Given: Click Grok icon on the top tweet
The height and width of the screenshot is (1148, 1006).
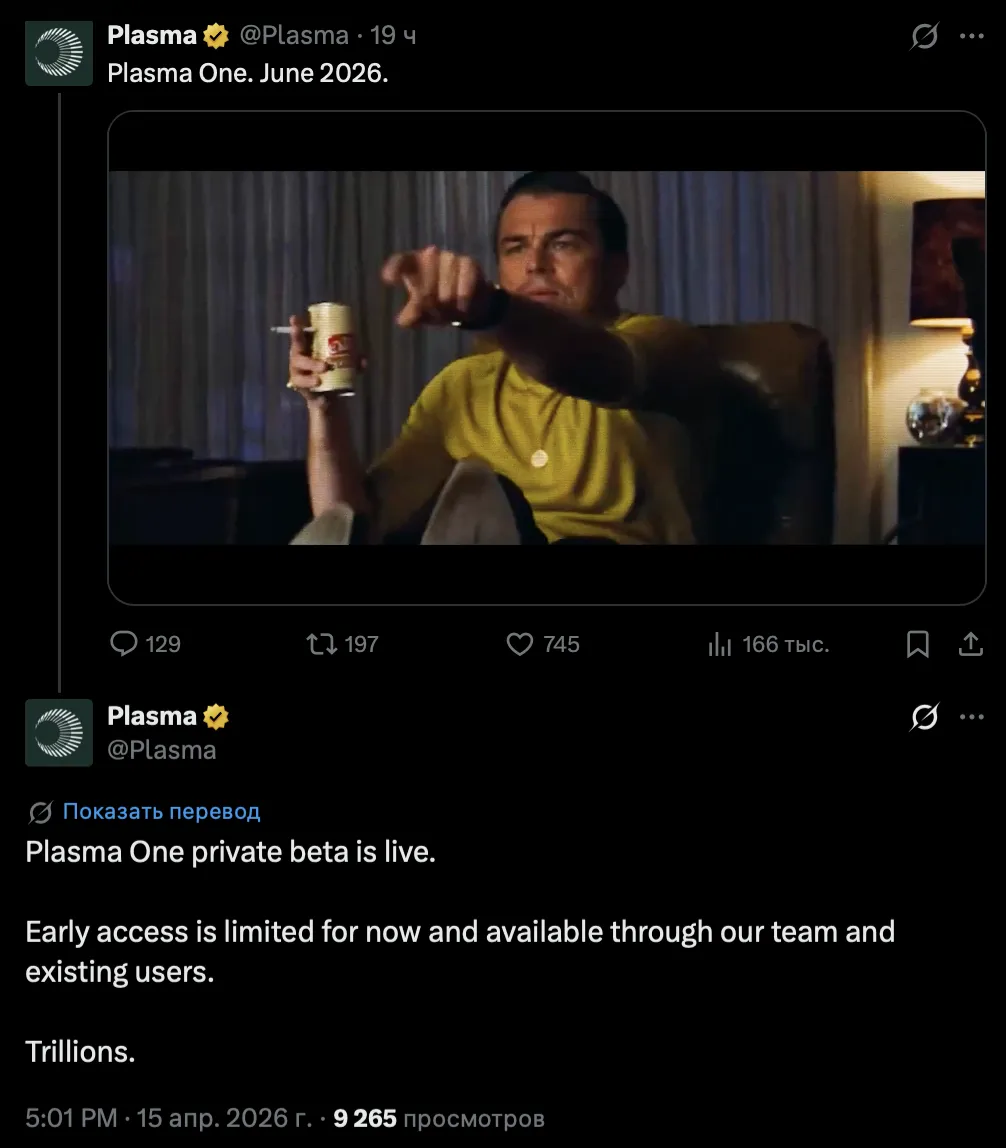Looking at the screenshot, I should click(x=925, y=37).
